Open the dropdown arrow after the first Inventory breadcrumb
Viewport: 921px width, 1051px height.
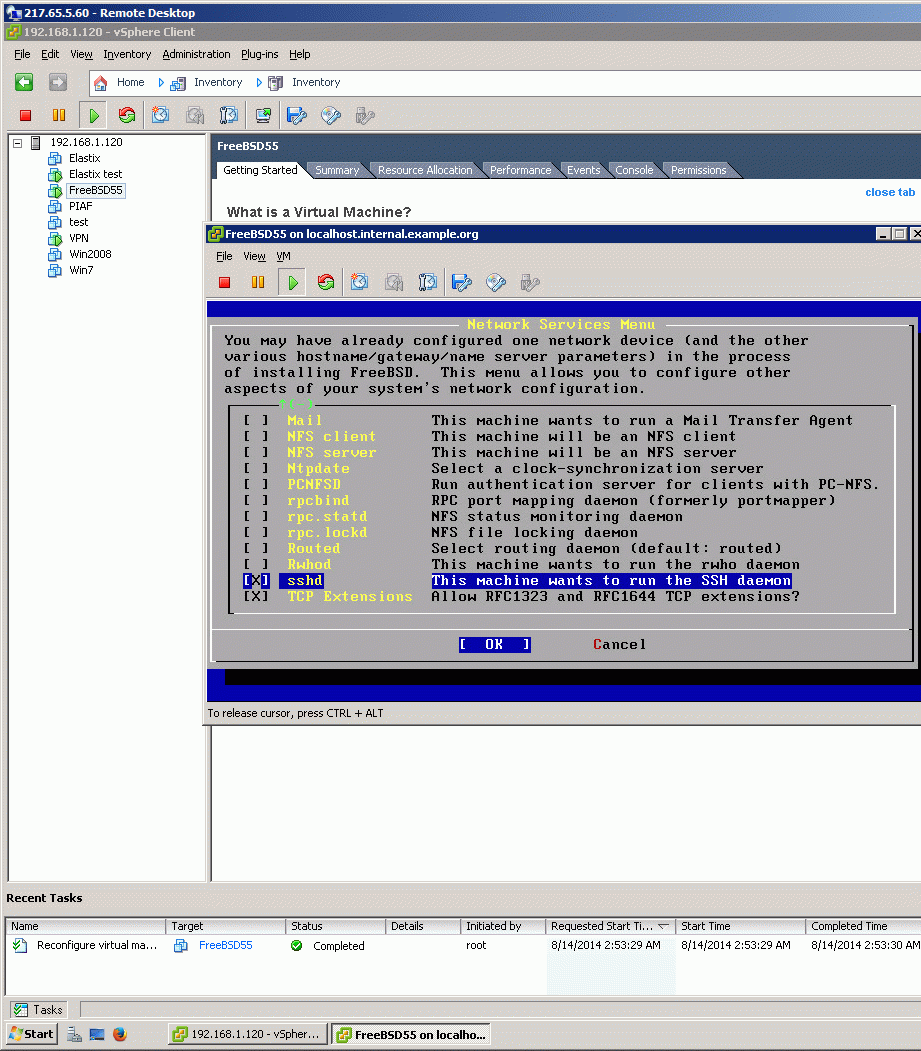[x=259, y=82]
